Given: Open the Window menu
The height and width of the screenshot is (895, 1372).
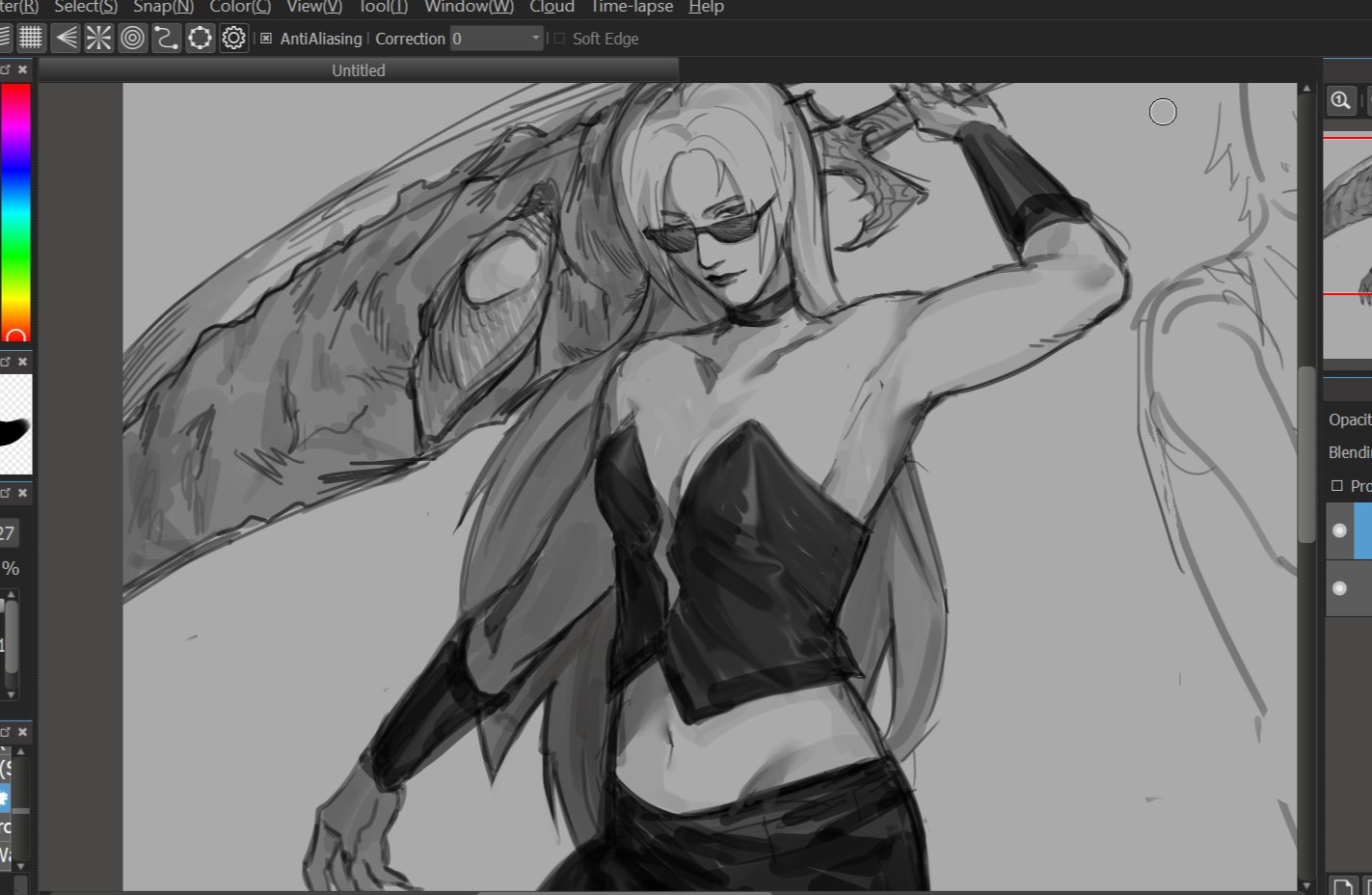Looking at the screenshot, I should click(x=469, y=8).
